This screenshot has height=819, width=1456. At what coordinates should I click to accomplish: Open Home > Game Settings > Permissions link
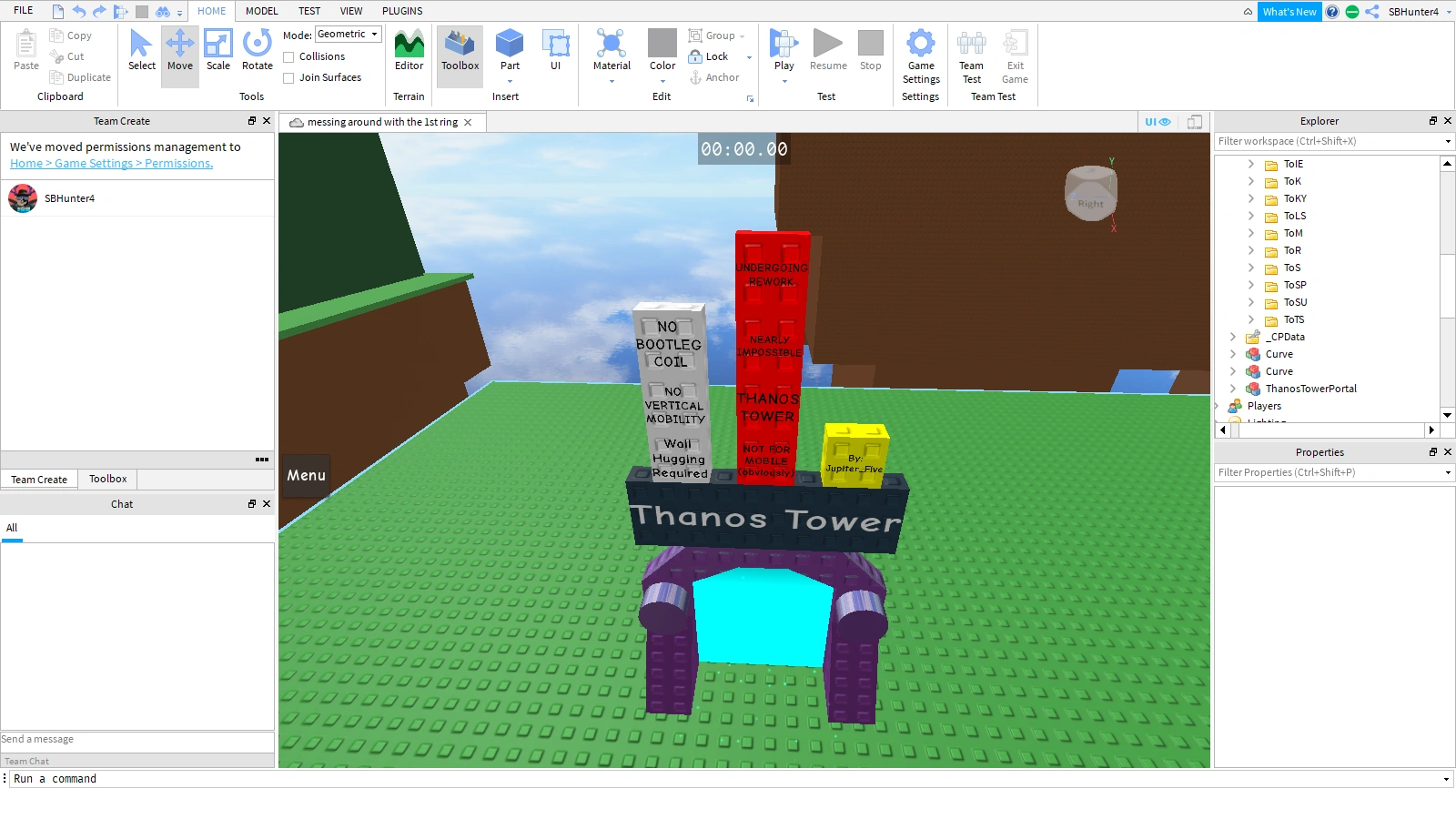(x=110, y=163)
